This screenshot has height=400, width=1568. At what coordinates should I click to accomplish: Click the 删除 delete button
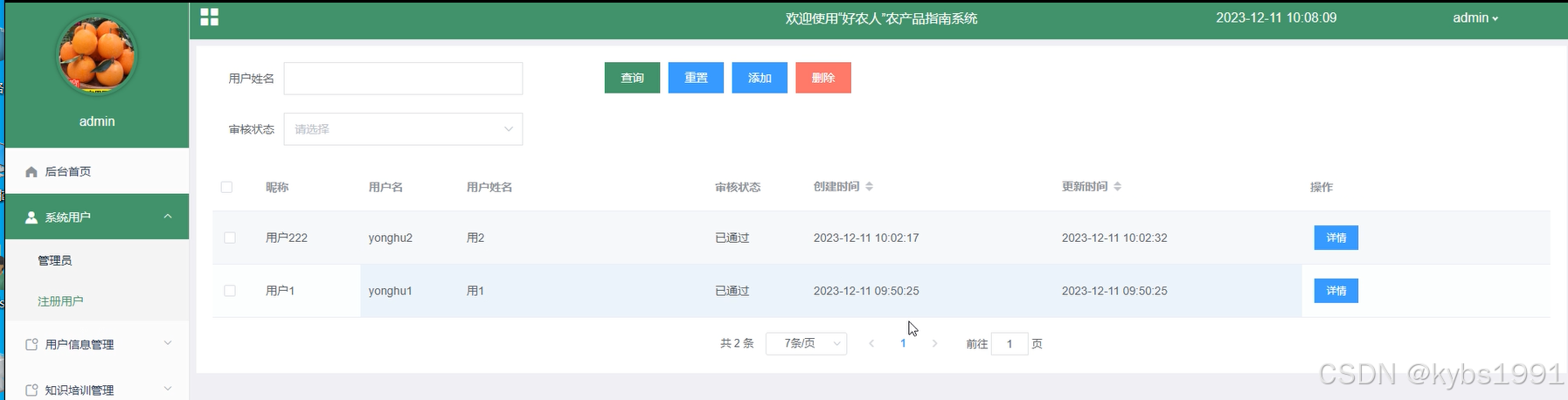click(823, 78)
